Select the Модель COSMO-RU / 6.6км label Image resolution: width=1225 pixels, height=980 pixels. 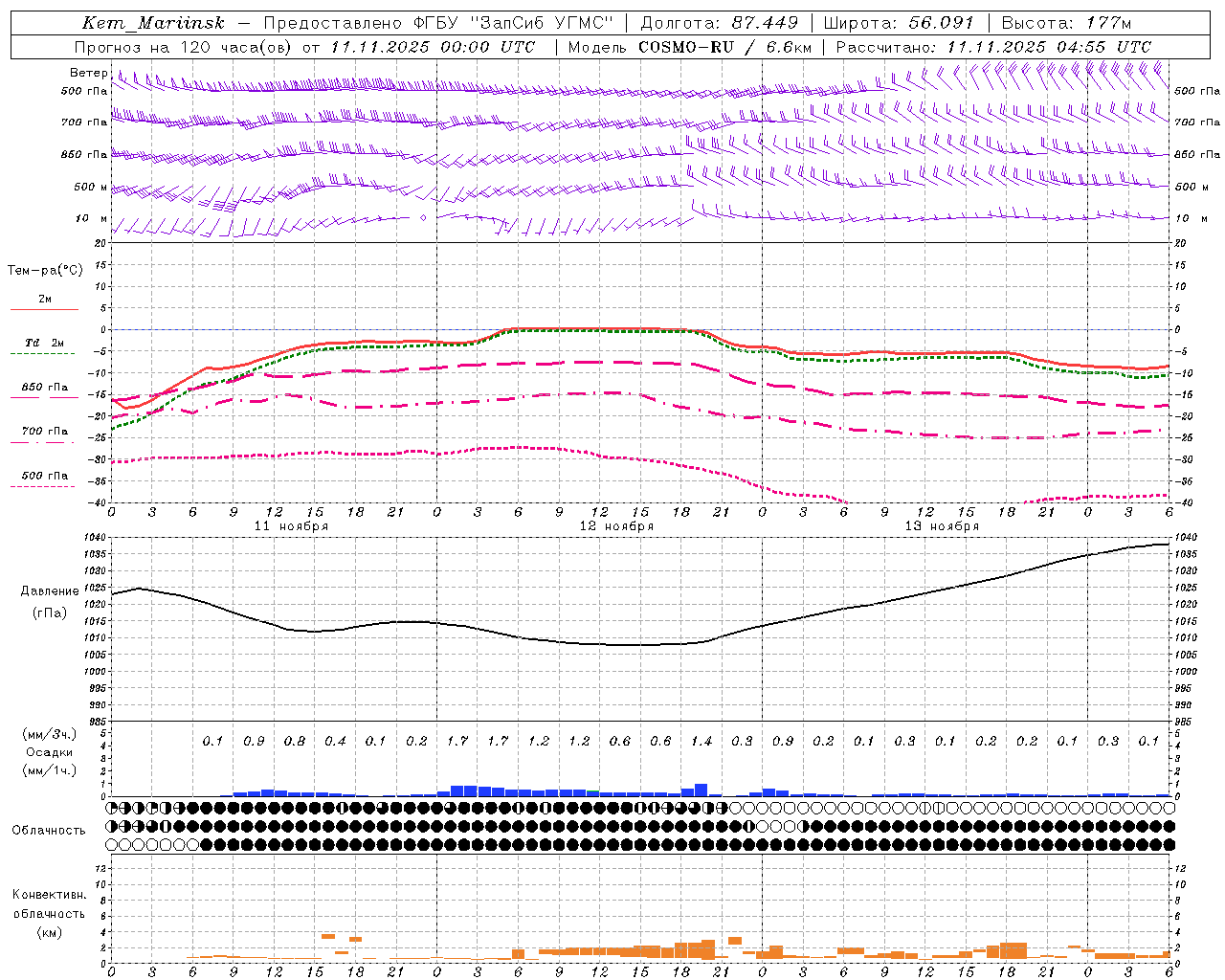pos(690,47)
